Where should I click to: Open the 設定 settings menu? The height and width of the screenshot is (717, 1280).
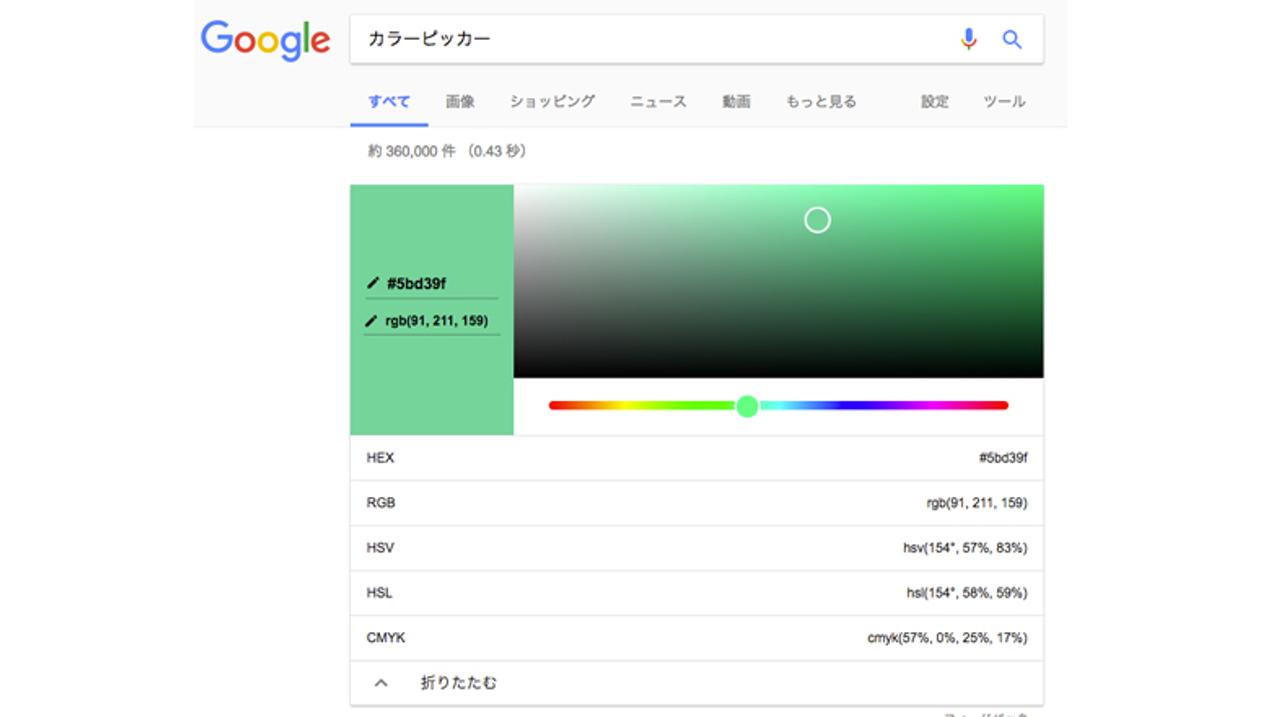(x=933, y=101)
